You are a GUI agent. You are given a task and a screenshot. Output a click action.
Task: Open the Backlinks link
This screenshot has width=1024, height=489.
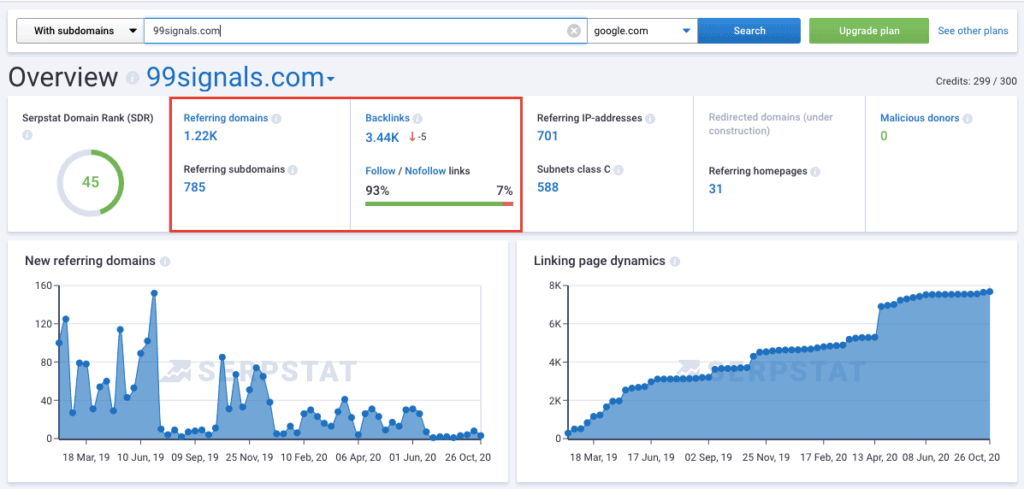(x=387, y=118)
